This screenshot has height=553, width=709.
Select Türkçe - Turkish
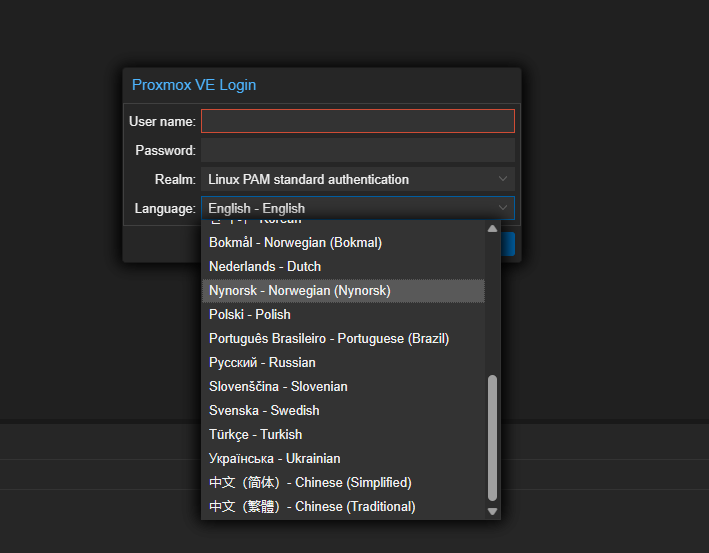tap(343, 435)
